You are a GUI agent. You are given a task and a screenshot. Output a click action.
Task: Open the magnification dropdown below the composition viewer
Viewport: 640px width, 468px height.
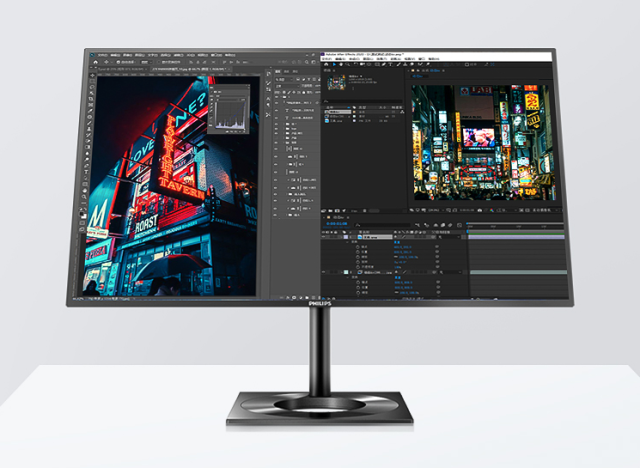coord(436,211)
